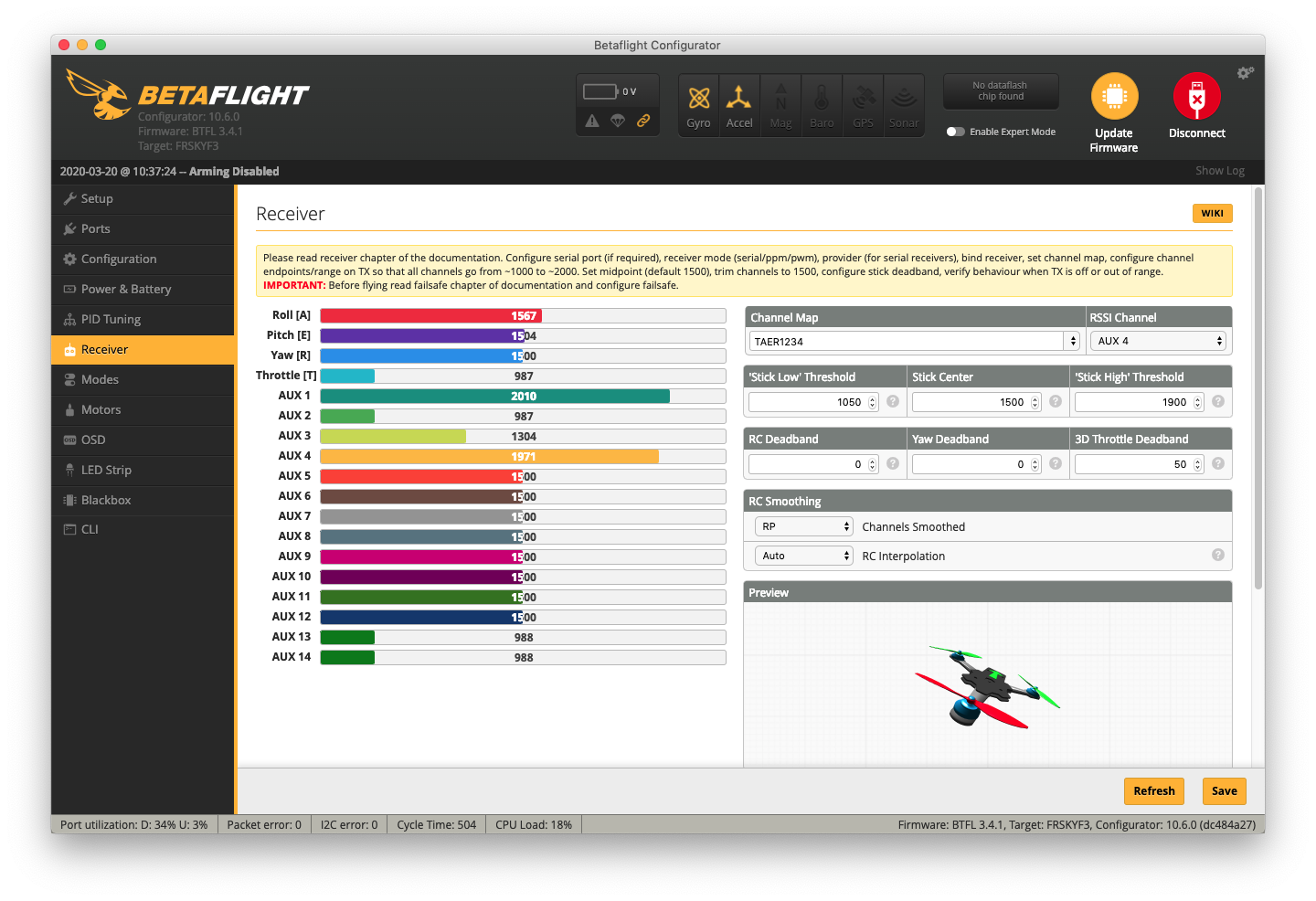Click the Baro sensor icon

click(822, 97)
